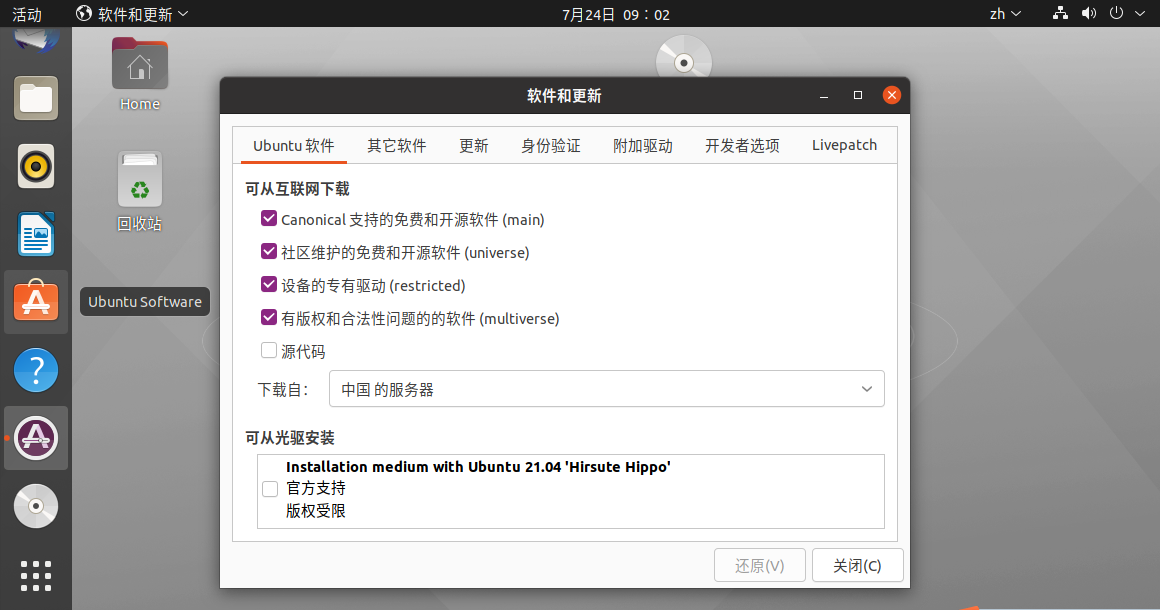Open the Help icon in the dock

coord(36,370)
